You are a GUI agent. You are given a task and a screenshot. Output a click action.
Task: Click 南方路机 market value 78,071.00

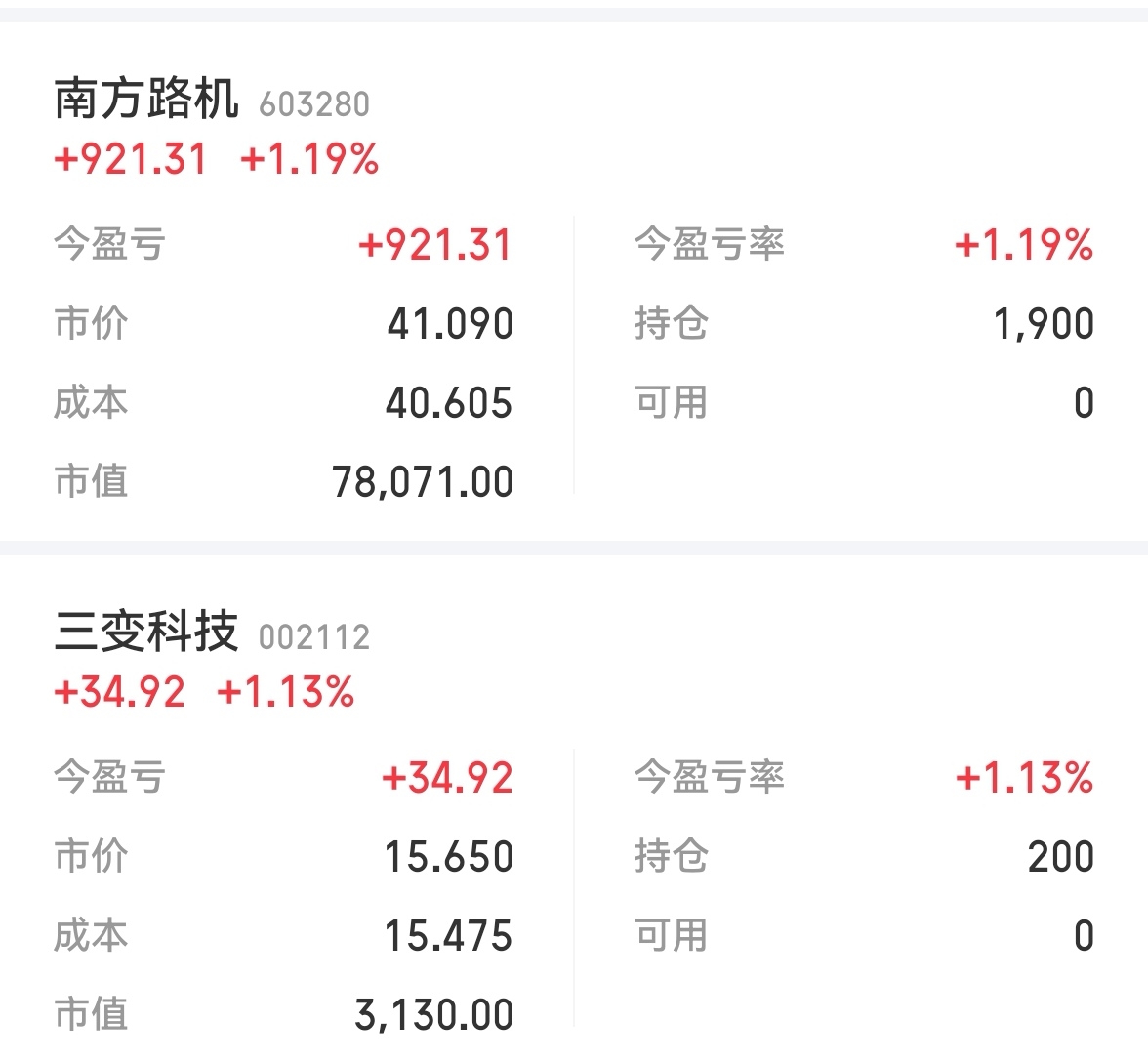point(423,482)
